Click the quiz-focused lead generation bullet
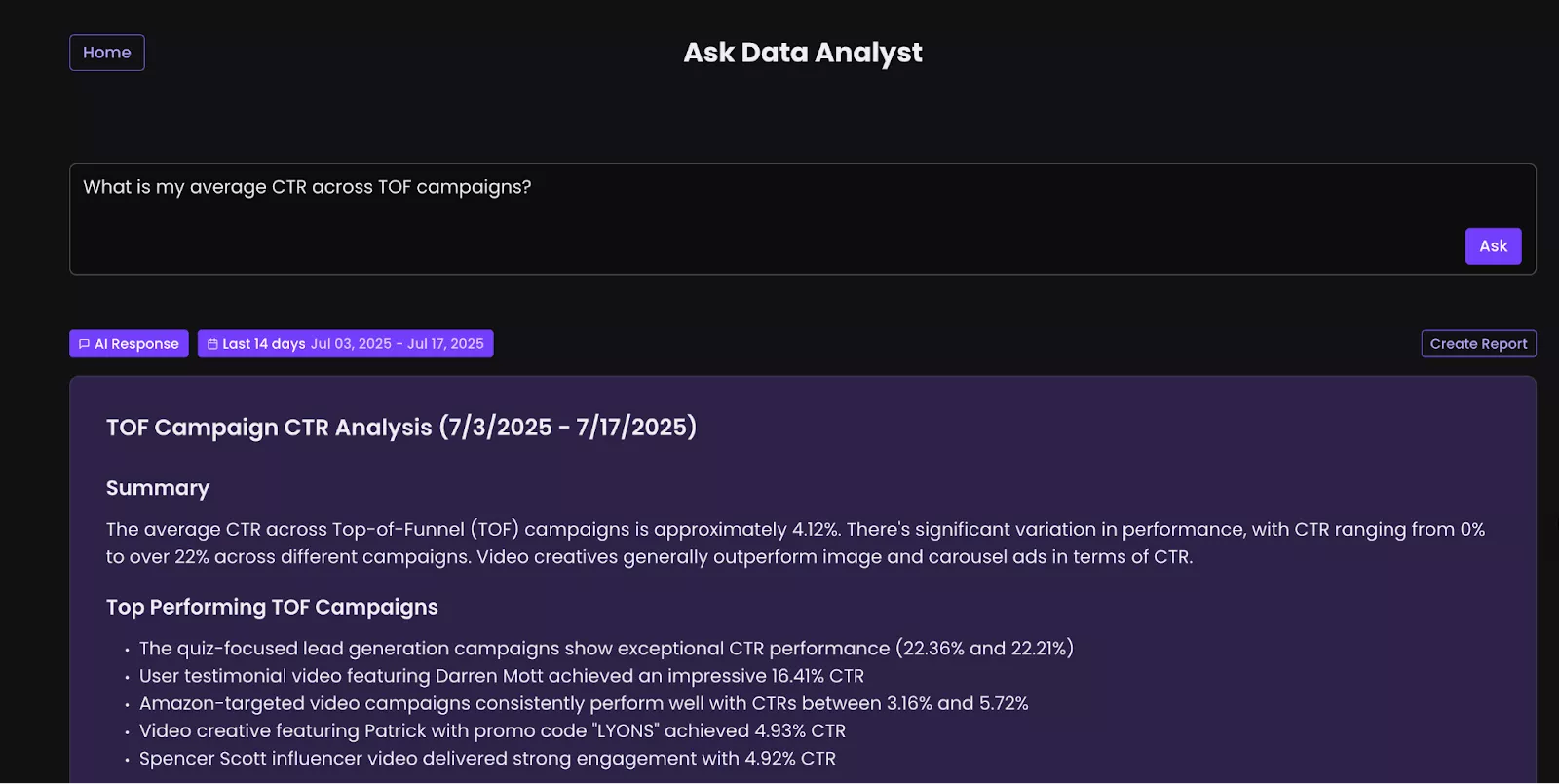1559x784 pixels. [x=606, y=649]
